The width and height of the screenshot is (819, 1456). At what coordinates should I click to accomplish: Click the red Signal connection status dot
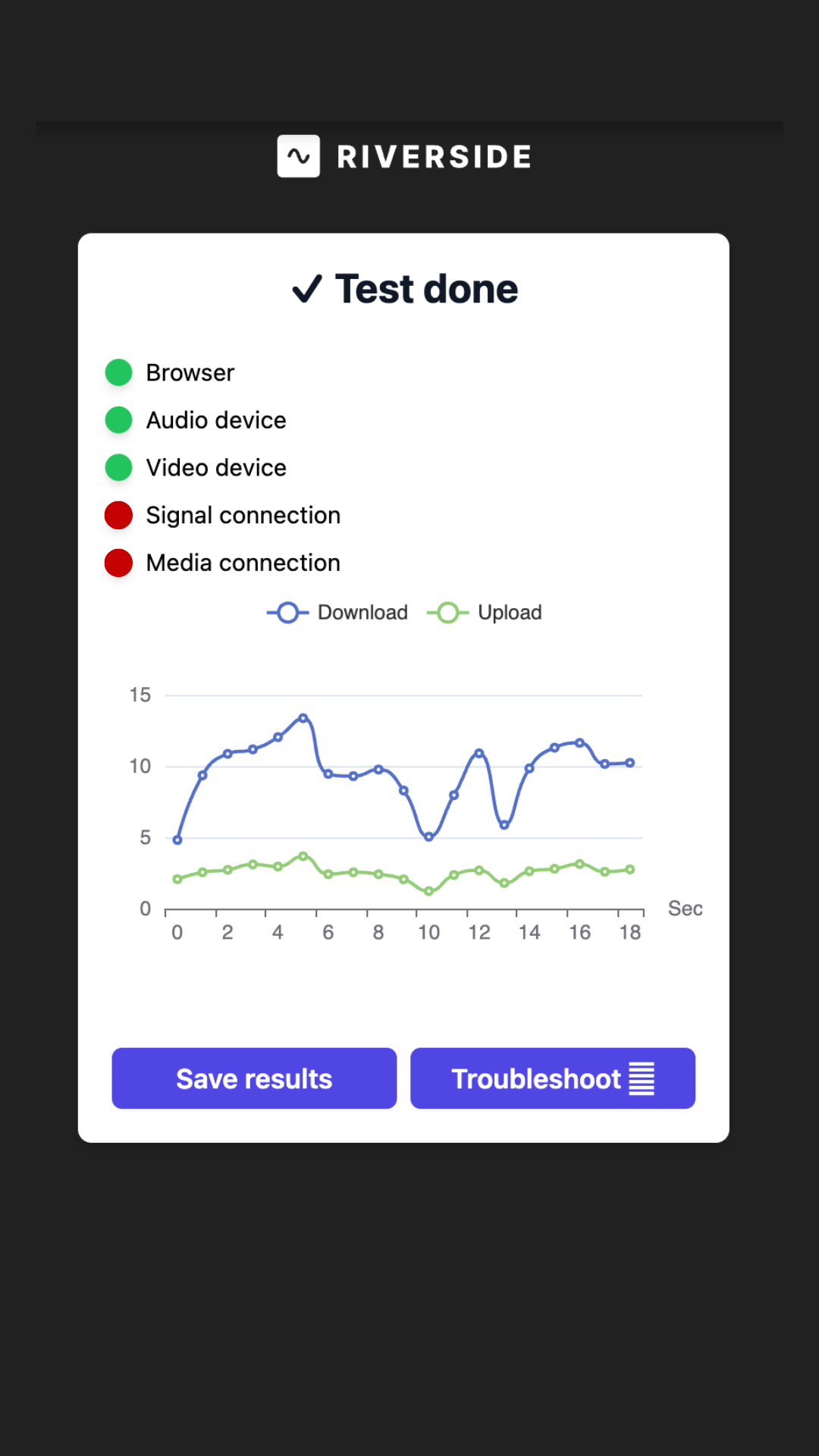[x=118, y=516]
